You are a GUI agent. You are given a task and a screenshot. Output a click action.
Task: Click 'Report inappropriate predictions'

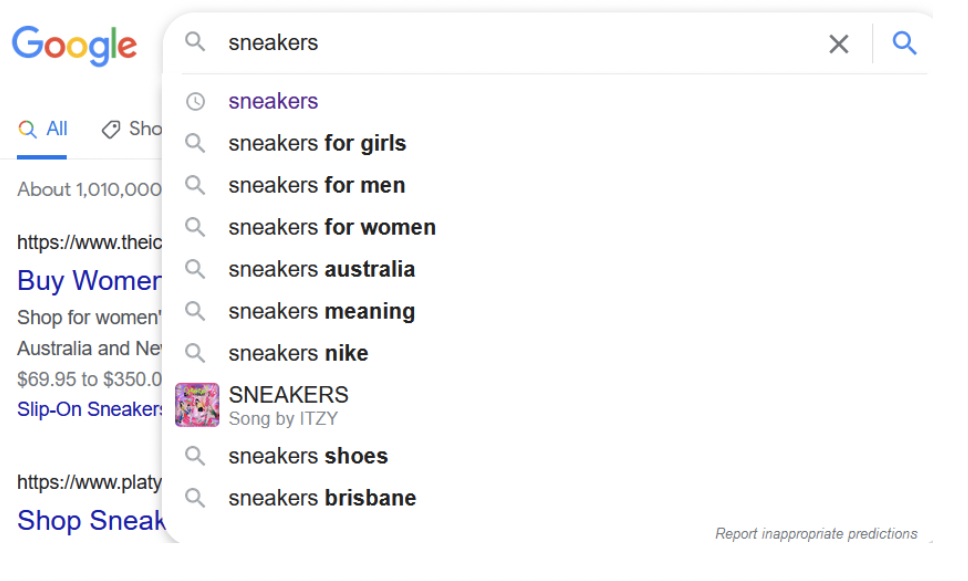[x=815, y=534]
